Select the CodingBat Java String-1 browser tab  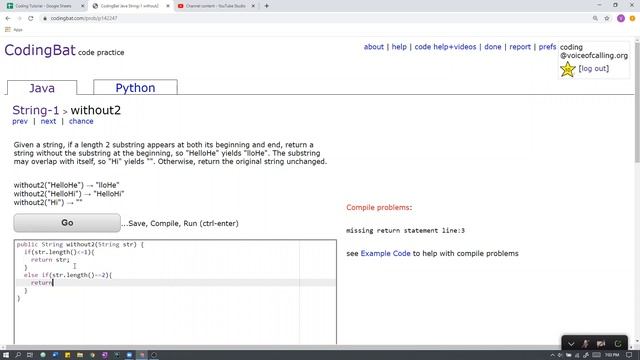pyautogui.click(x=129, y=6)
